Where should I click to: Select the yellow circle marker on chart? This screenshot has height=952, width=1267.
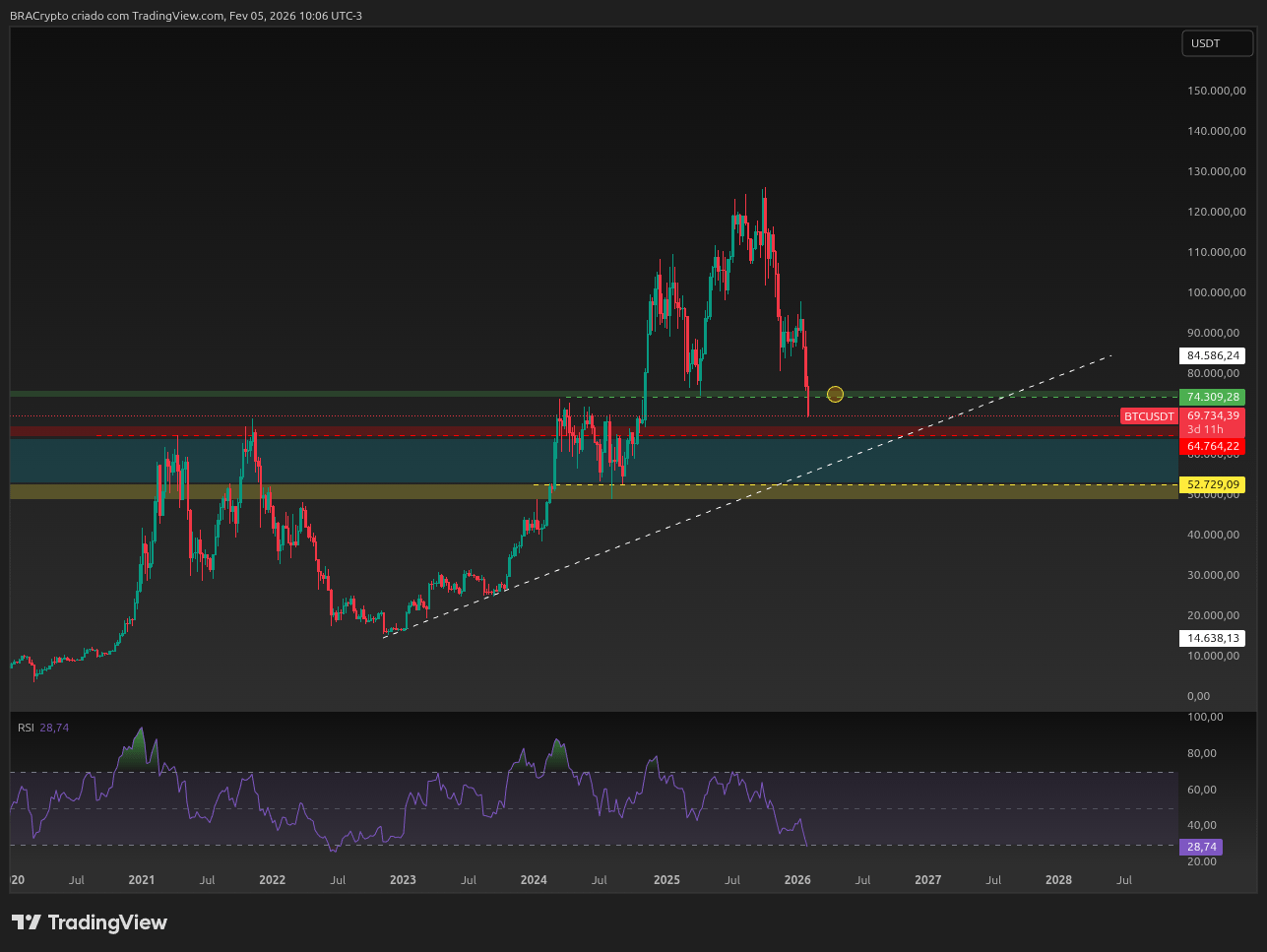(x=835, y=394)
